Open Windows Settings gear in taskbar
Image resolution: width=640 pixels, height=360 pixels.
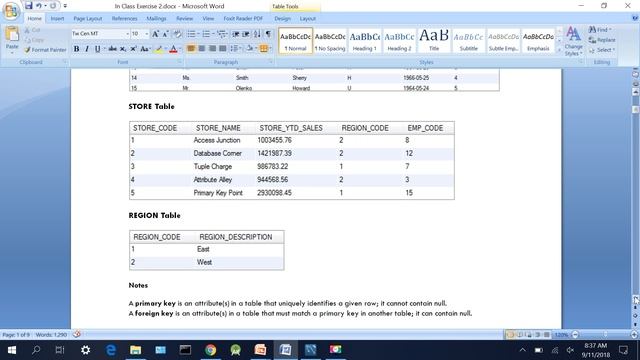click(85, 350)
